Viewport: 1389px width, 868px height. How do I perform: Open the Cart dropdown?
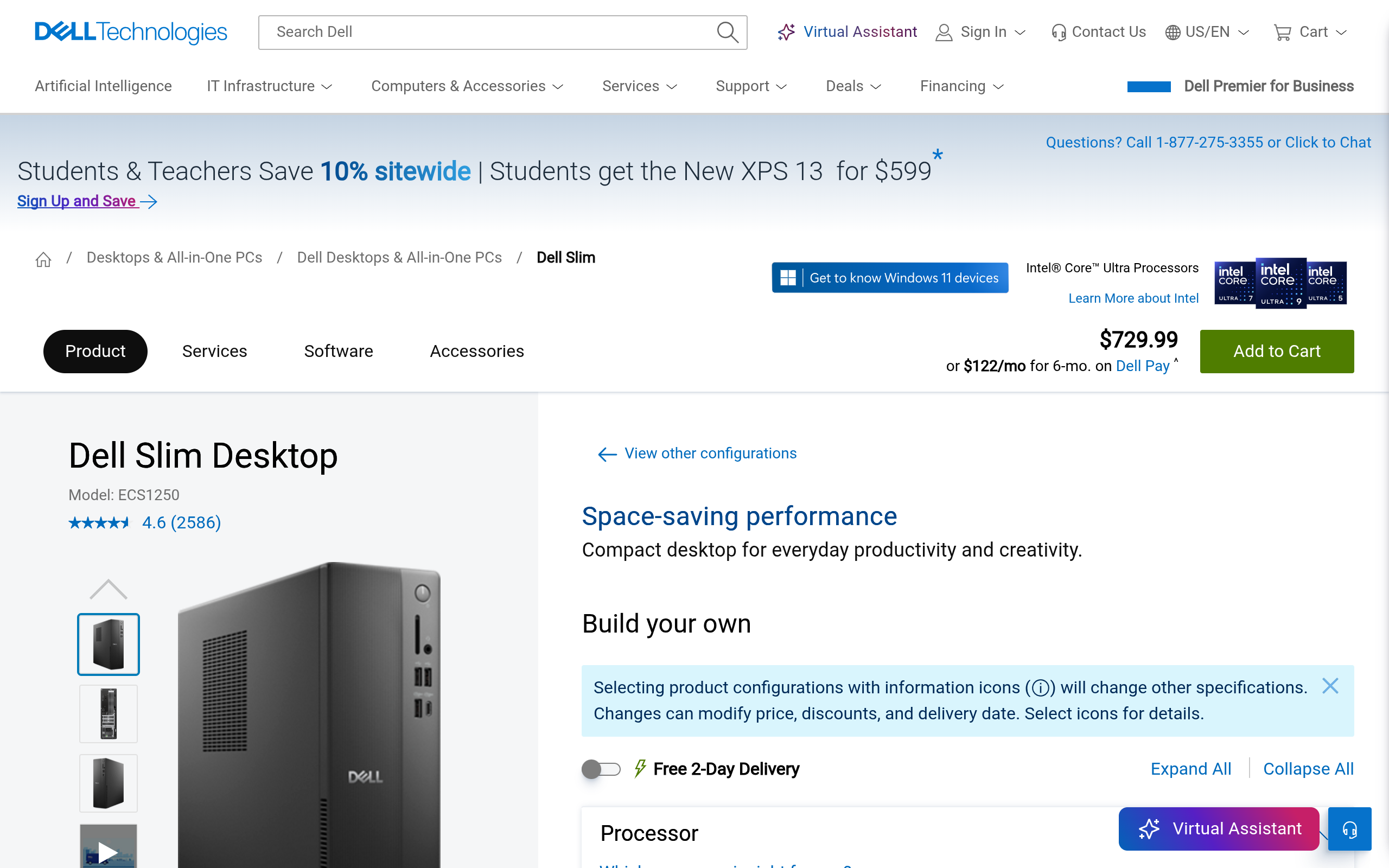(1310, 32)
